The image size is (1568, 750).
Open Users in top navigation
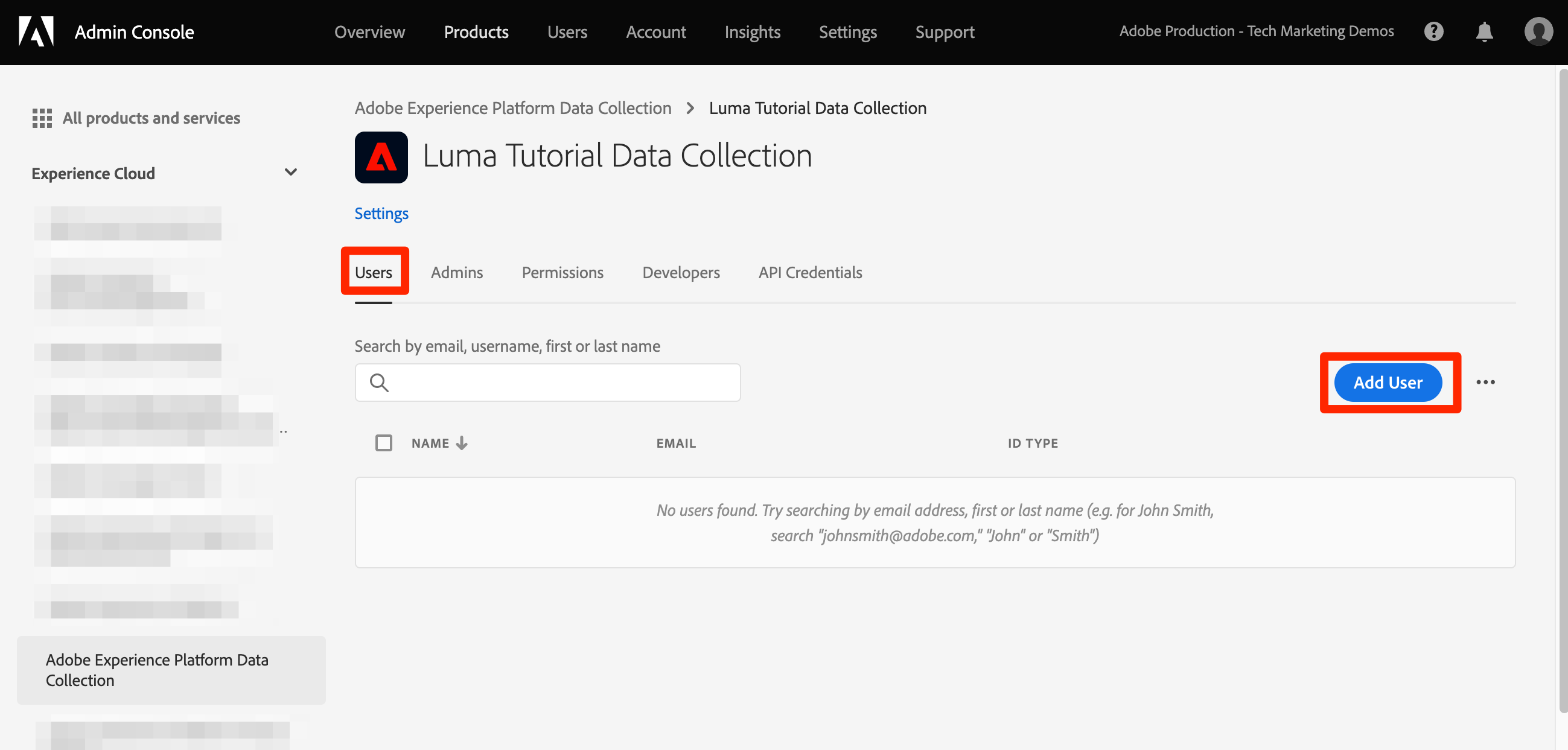[567, 31]
